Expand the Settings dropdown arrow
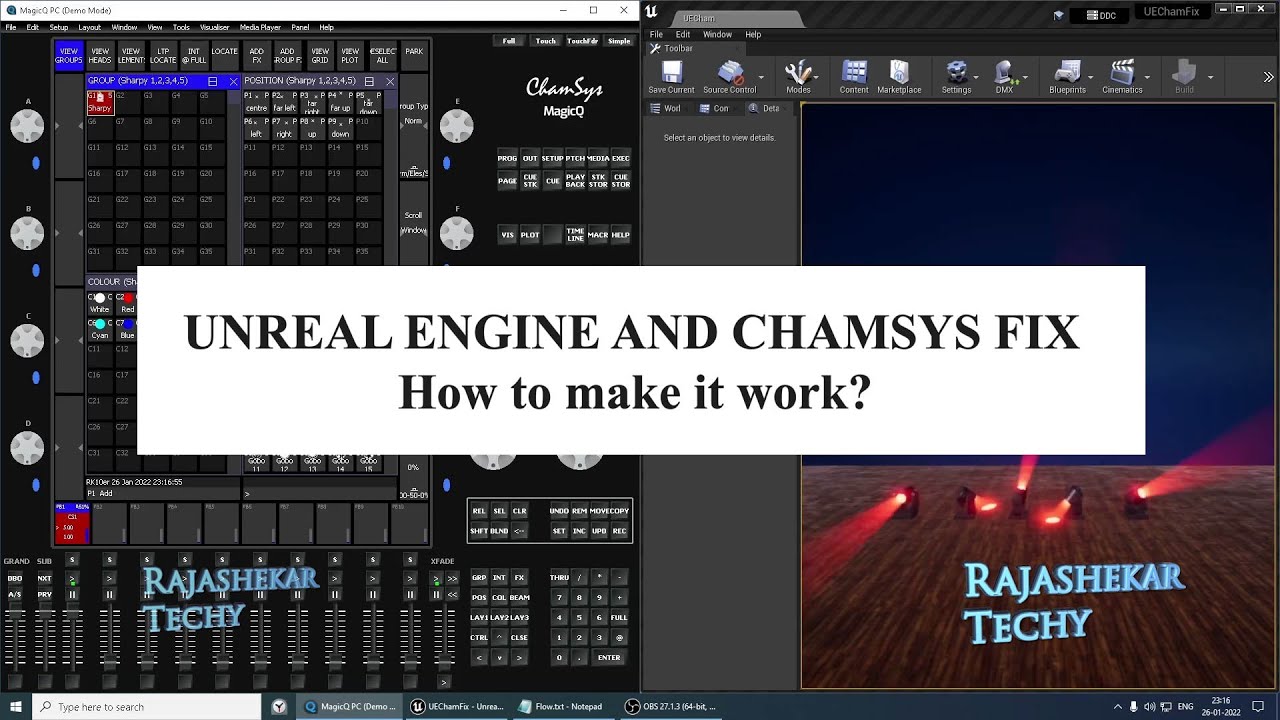1280x720 pixels. pyautogui.click(x=978, y=77)
